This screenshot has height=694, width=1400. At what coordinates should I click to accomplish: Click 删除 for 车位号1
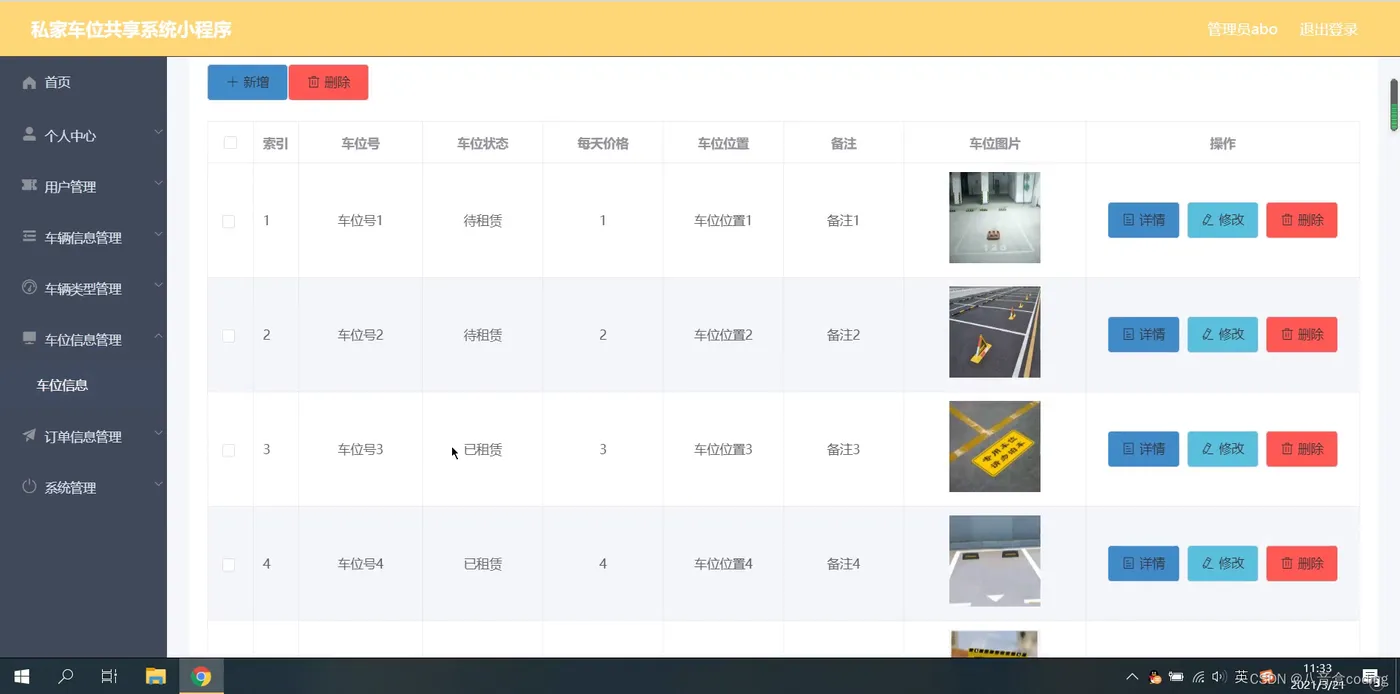tap(1301, 220)
